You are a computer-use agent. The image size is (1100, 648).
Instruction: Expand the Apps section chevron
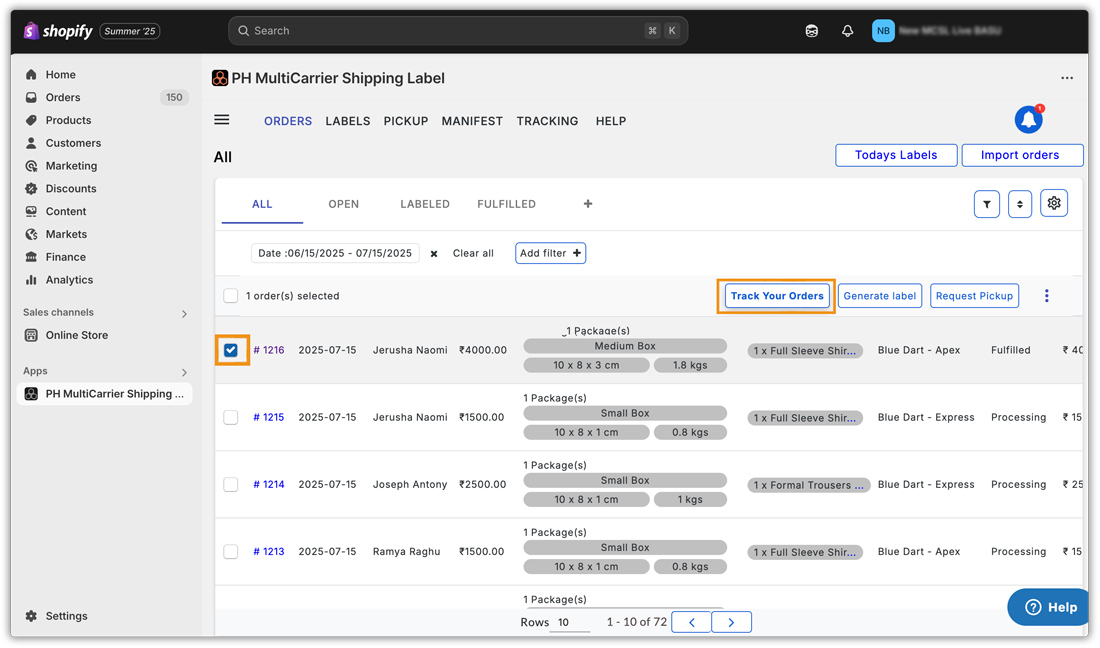pos(185,372)
